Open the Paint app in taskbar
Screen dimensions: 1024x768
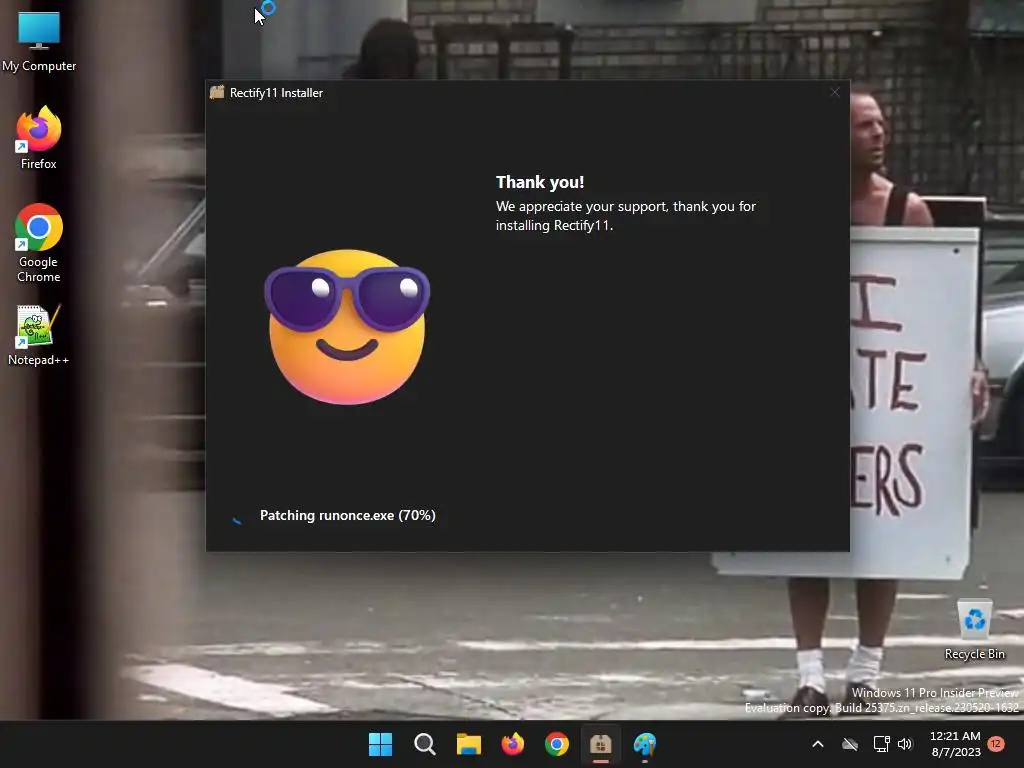tap(645, 744)
